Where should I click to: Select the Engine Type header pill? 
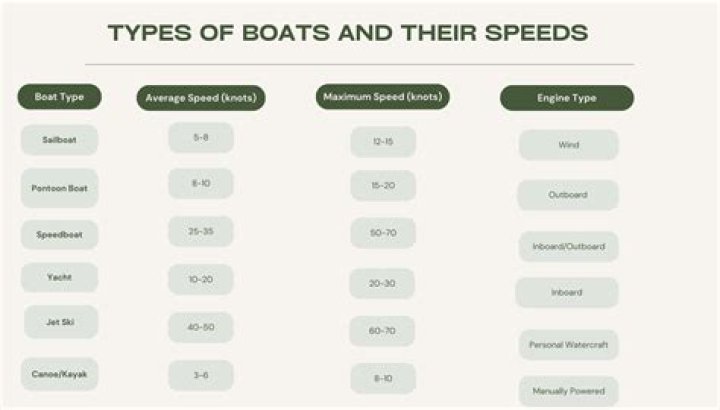[566, 98]
